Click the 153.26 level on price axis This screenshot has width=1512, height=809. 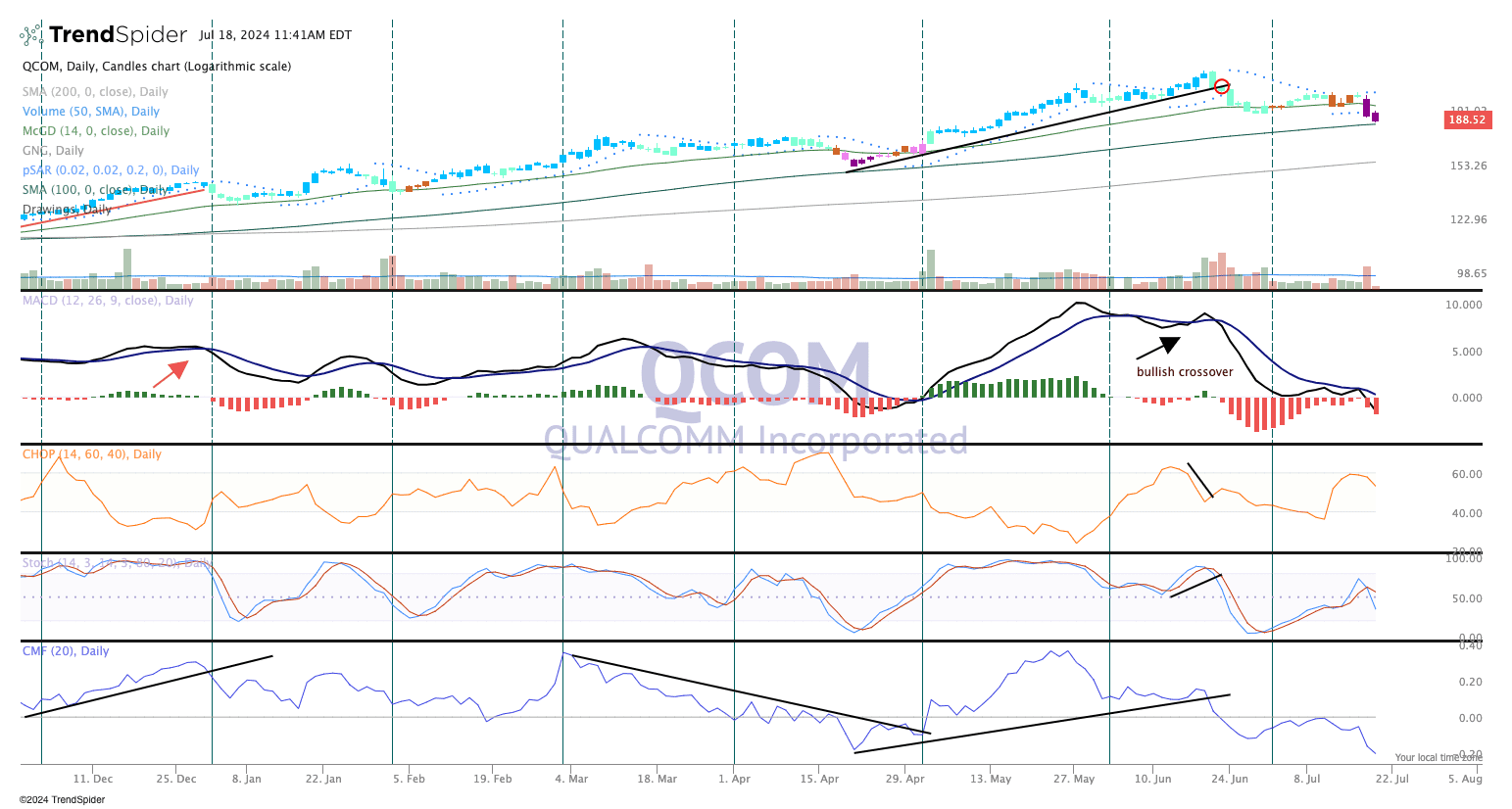(x=1468, y=166)
